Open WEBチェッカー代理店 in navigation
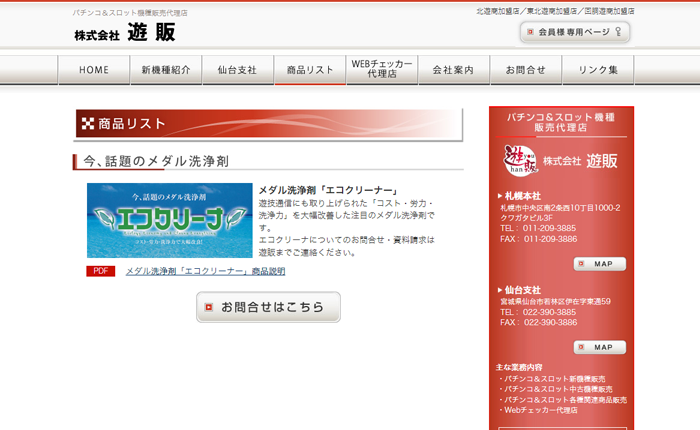The image size is (700, 430). (x=382, y=69)
